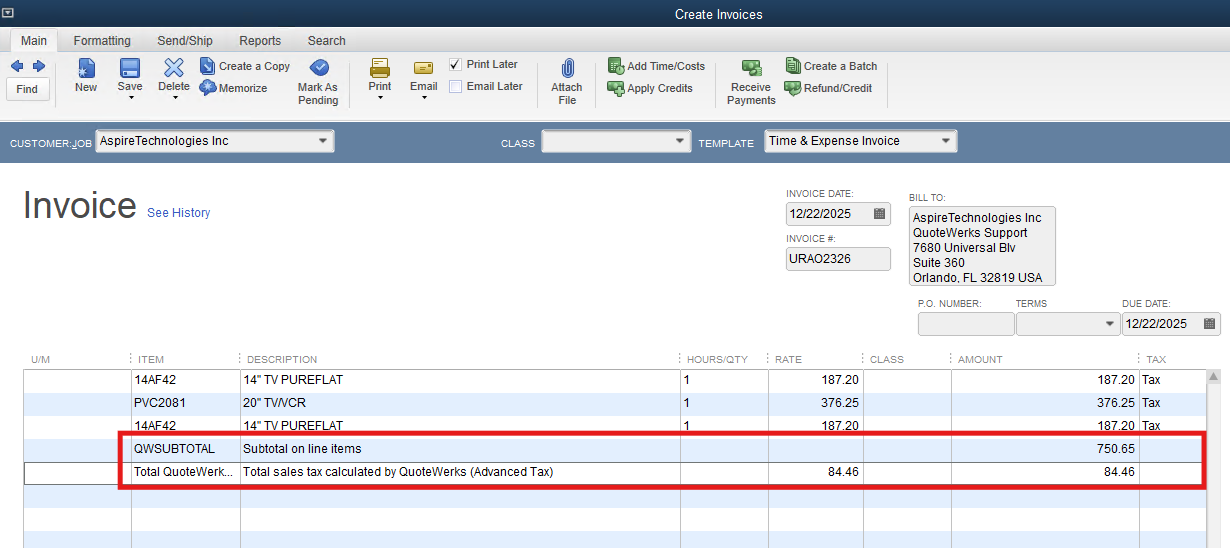This screenshot has width=1230, height=548.
Task: Click the Email envelope icon
Action: tap(423, 68)
